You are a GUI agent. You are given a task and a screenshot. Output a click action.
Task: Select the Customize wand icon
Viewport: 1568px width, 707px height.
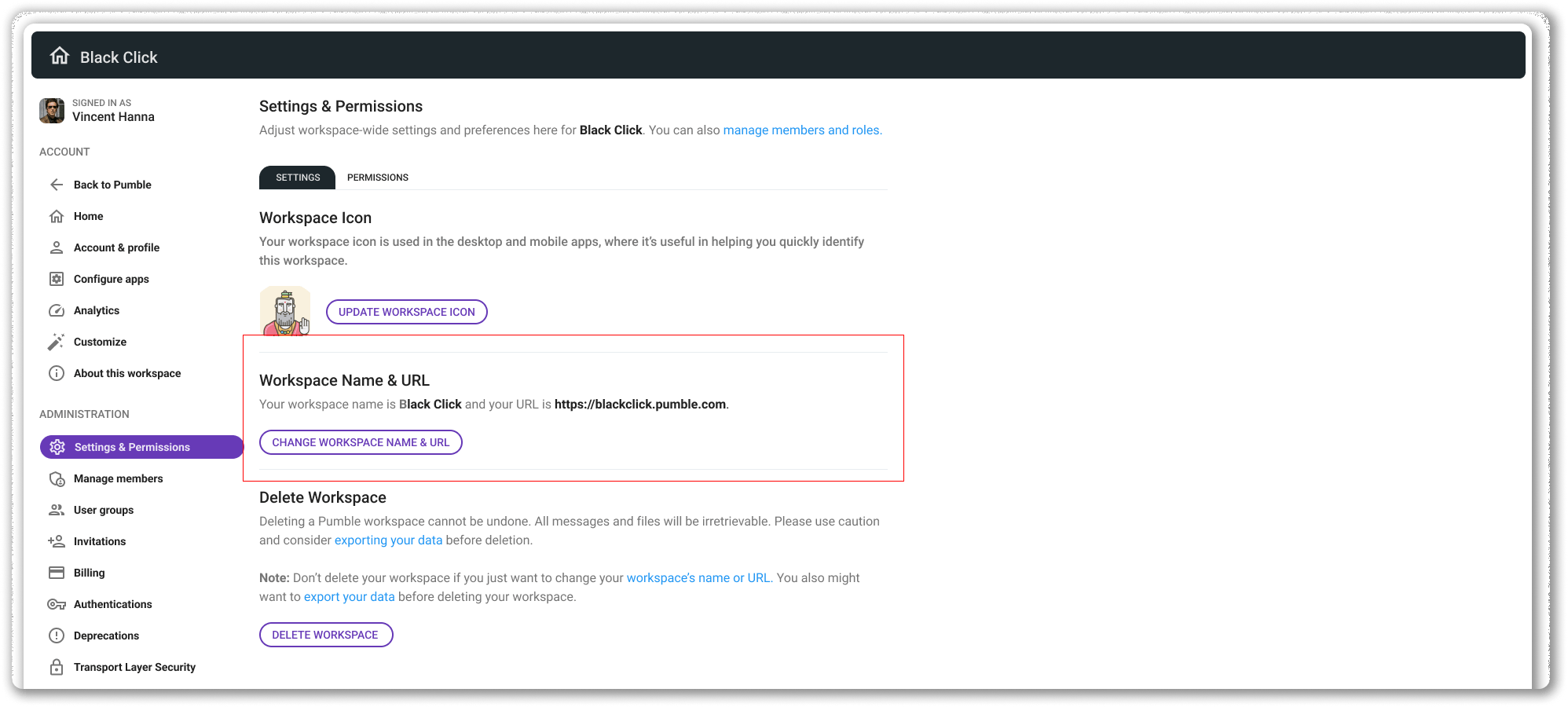[x=57, y=342]
